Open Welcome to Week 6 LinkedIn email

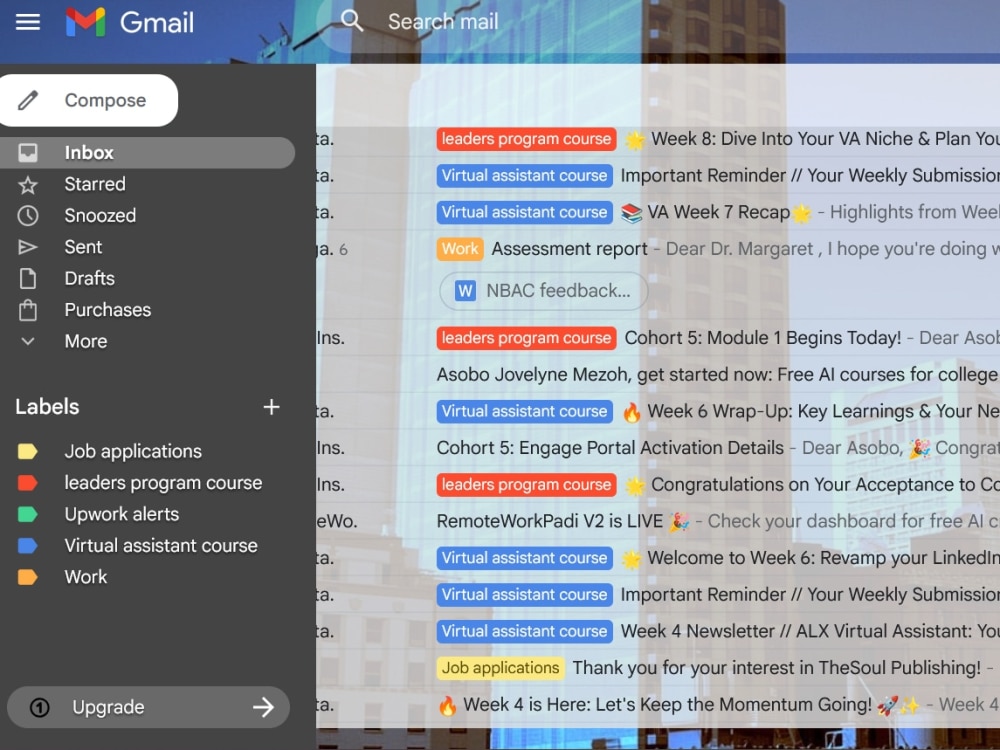click(658, 558)
